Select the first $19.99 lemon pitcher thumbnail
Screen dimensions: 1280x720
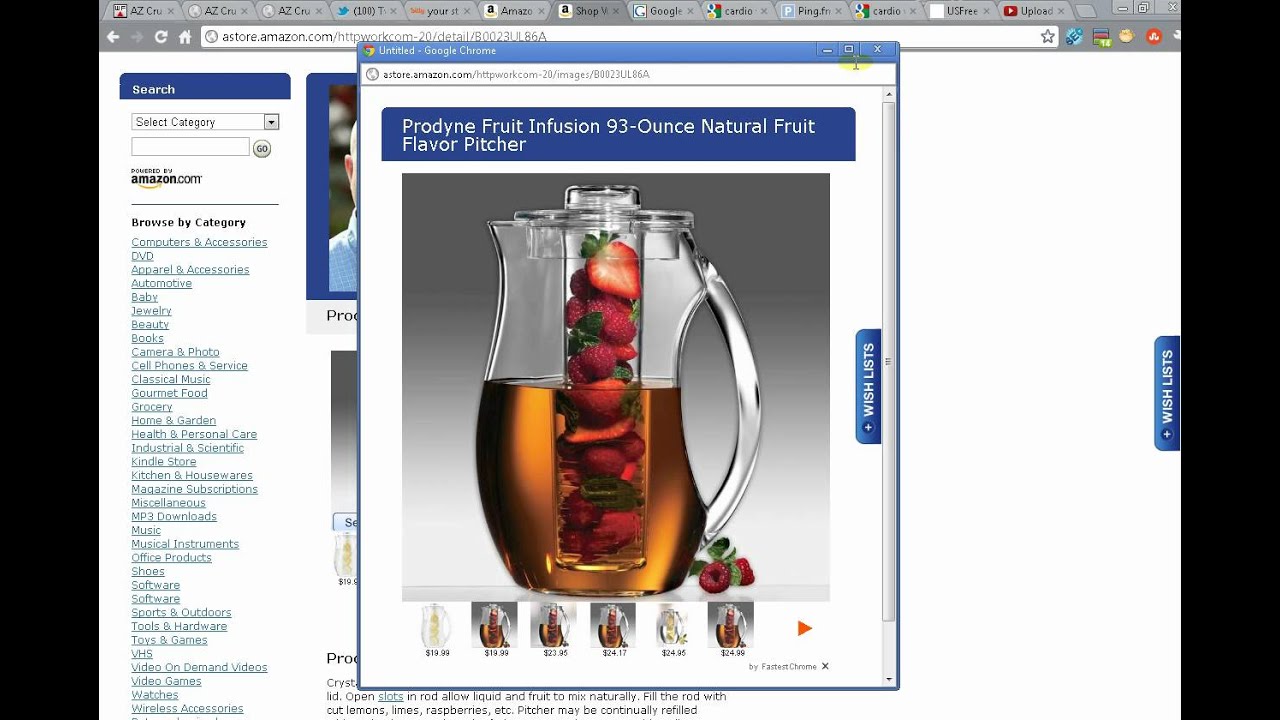click(x=437, y=625)
